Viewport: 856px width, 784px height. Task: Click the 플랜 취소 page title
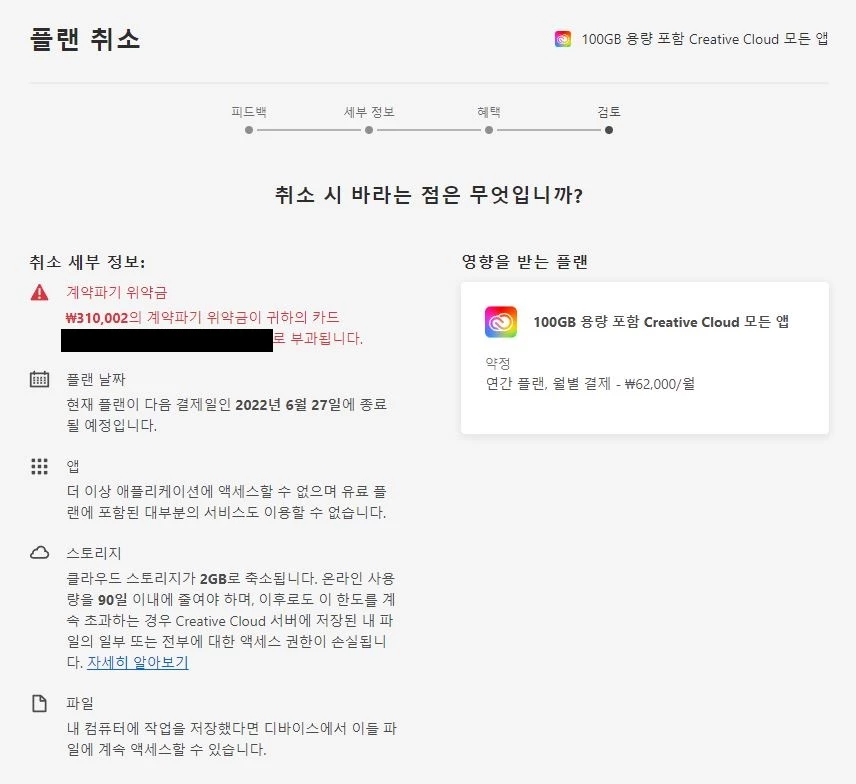[x=85, y=39]
